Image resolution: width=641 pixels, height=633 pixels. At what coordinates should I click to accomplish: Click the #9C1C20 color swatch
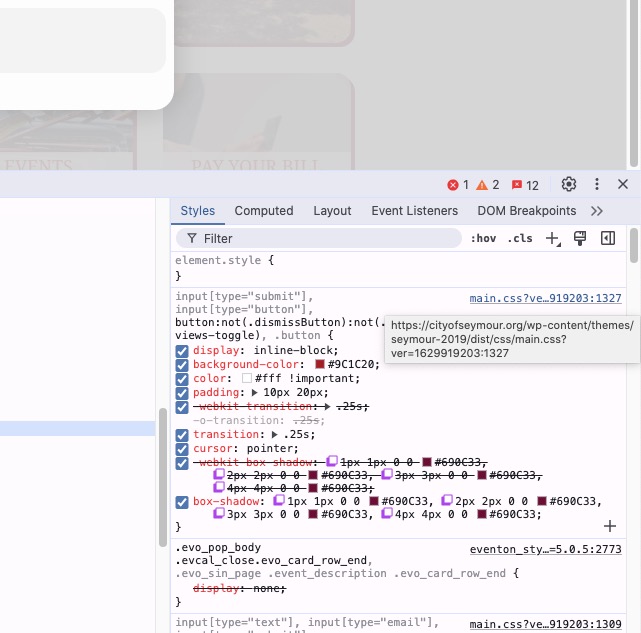(320, 365)
